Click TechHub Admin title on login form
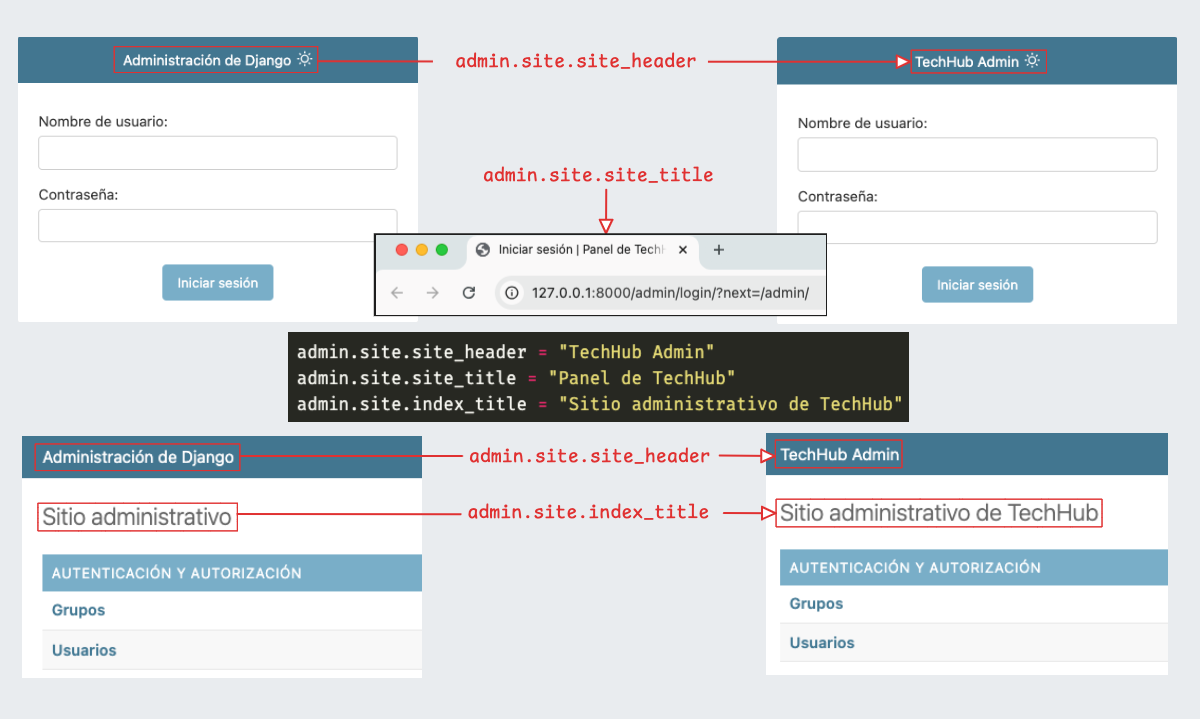The width and height of the screenshot is (1200, 719). 967,62
